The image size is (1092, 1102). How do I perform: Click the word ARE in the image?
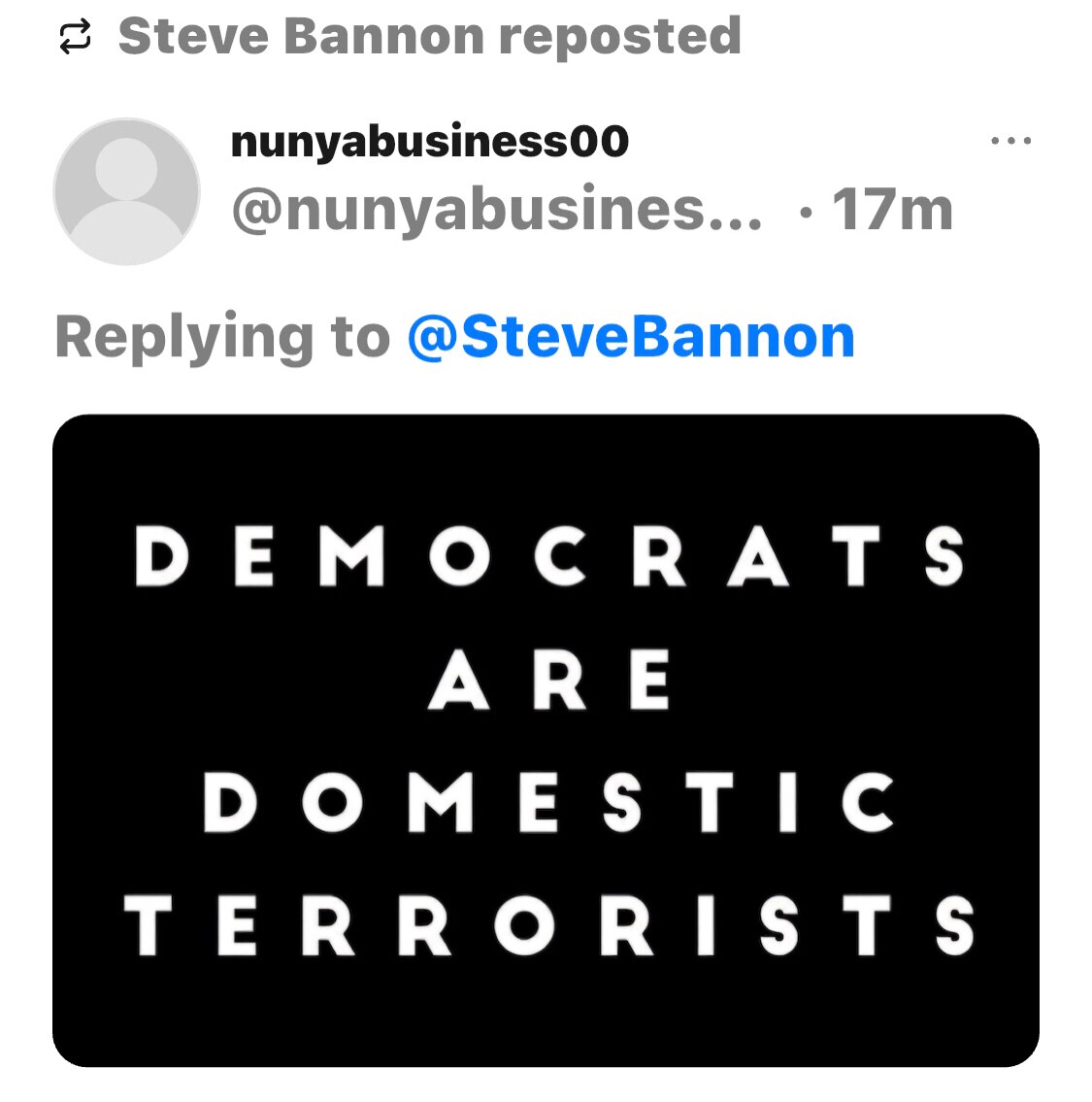[x=549, y=680]
